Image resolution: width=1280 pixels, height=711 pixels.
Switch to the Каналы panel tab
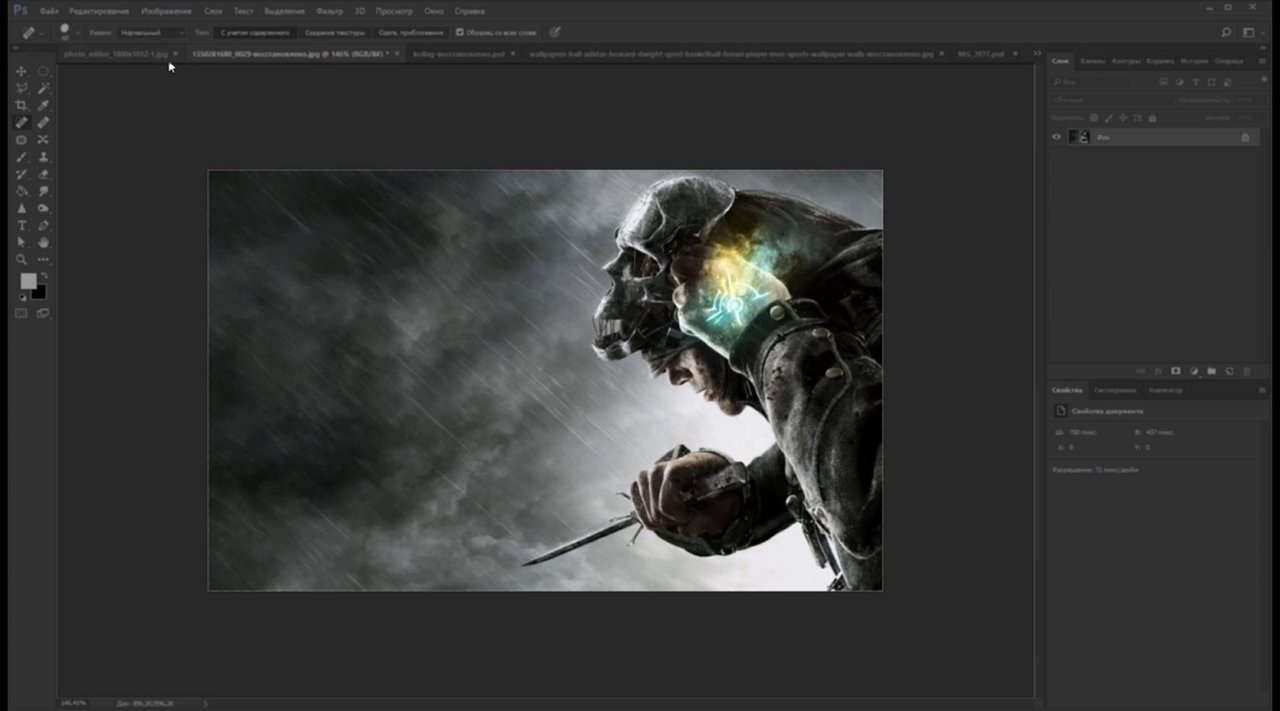1092,61
